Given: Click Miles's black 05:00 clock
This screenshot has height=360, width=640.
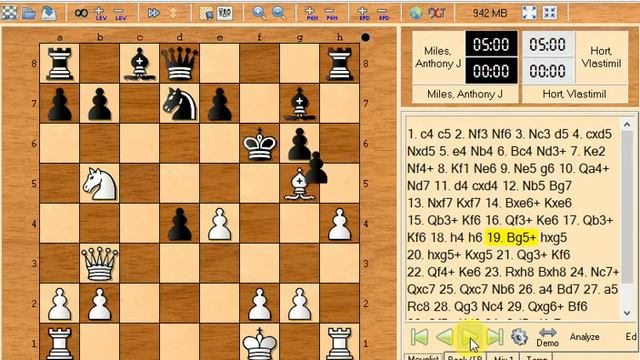Looking at the screenshot, I should tap(491, 44).
